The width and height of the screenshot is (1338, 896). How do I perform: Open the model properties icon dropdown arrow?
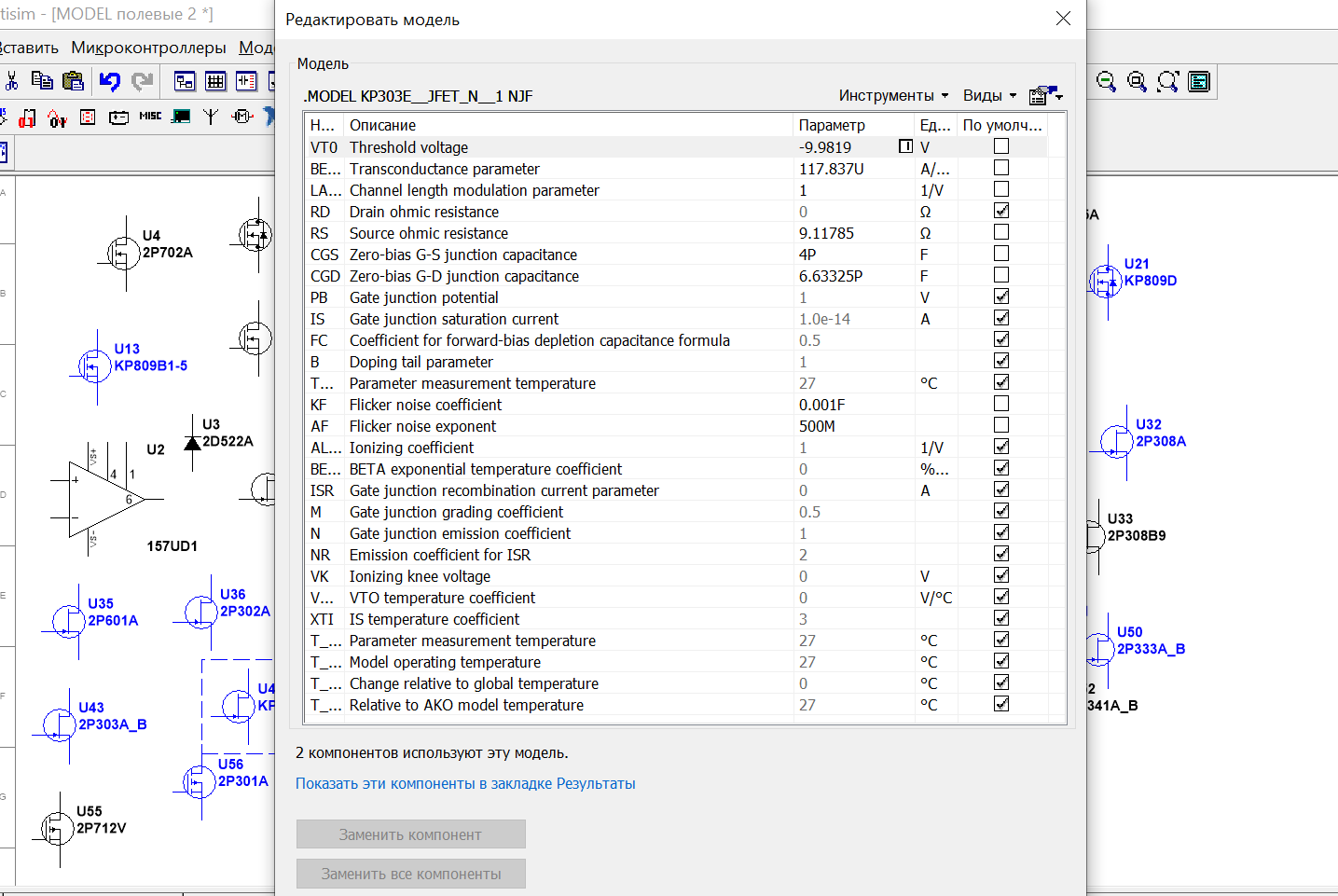[1059, 96]
